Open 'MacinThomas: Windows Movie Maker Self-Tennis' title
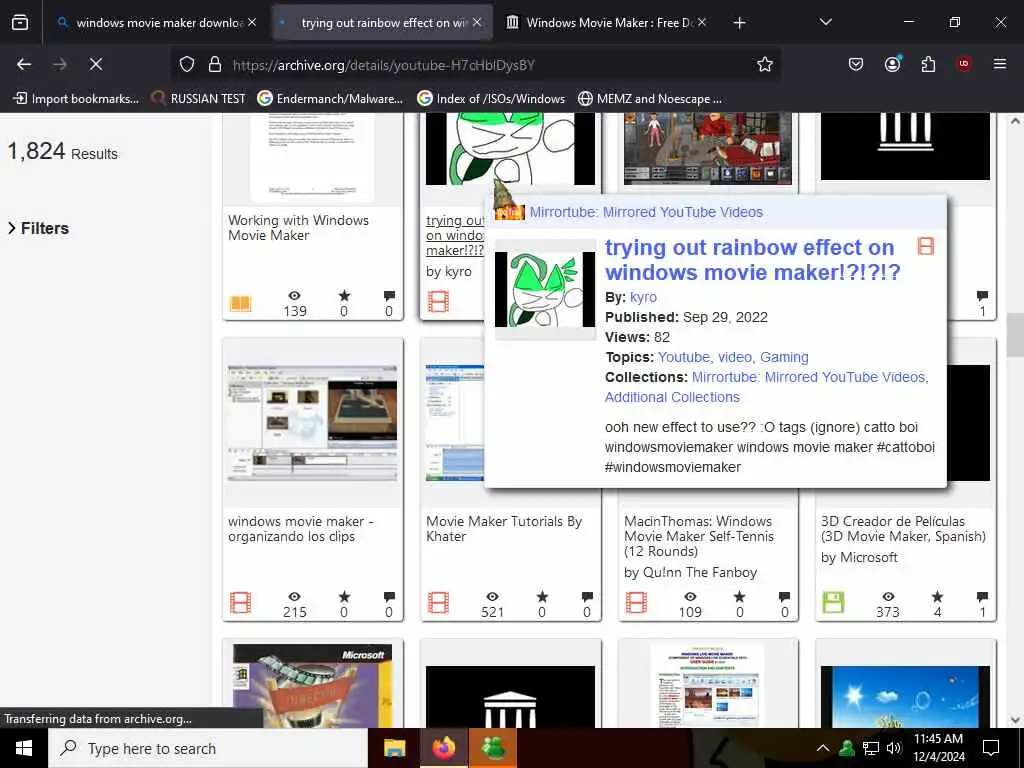 pos(699,536)
